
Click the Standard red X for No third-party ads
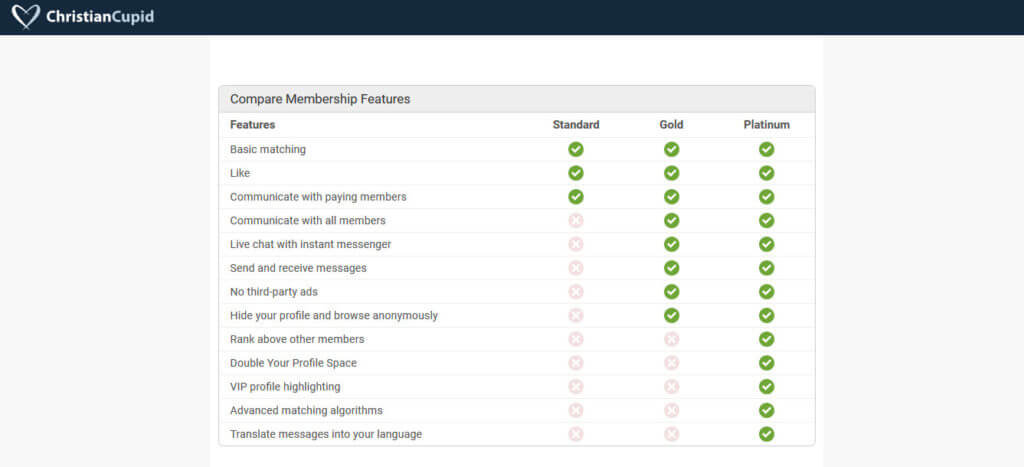pyautogui.click(x=575, y=292)
